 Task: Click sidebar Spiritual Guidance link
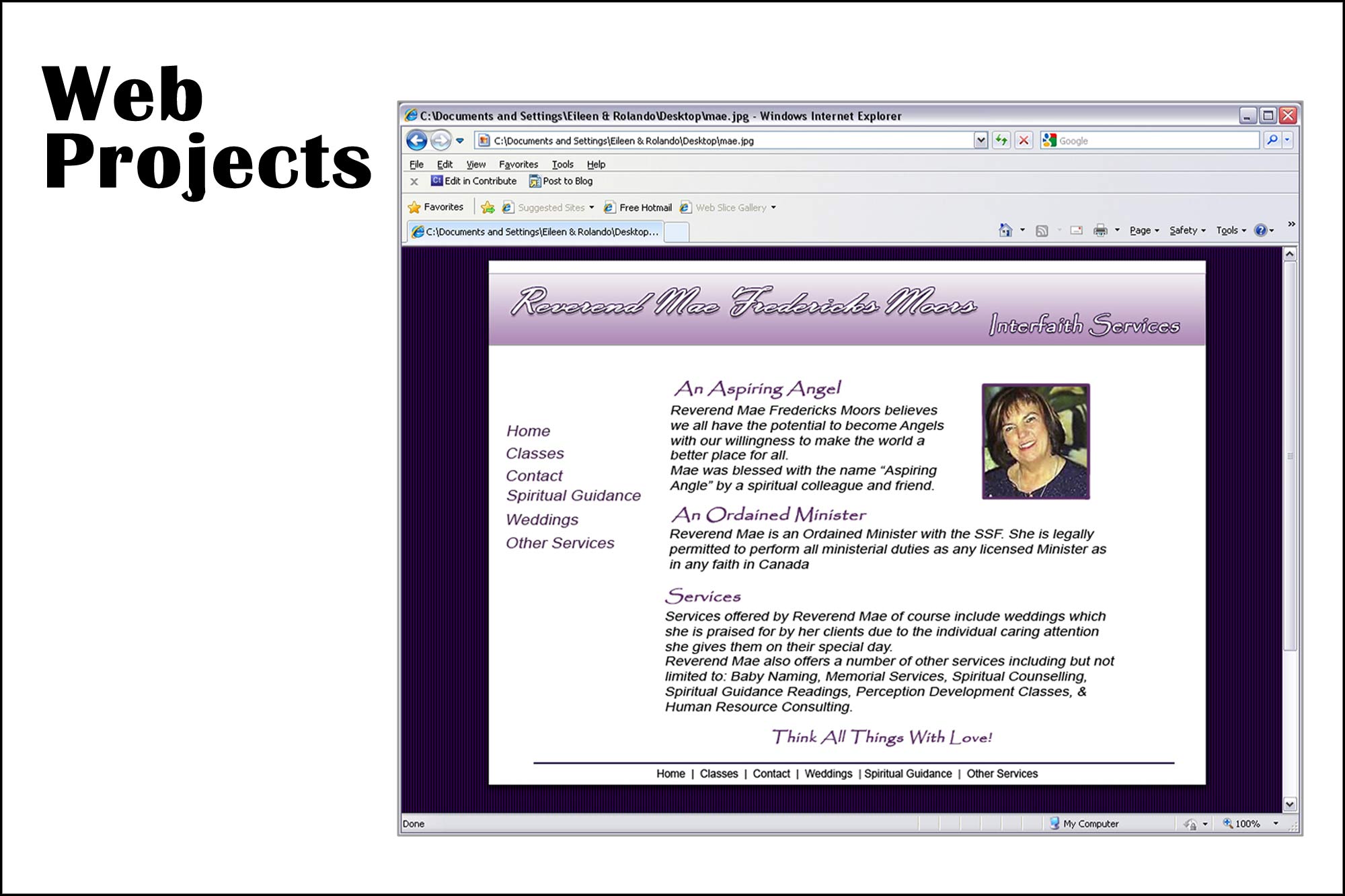(x=573, y=495)
